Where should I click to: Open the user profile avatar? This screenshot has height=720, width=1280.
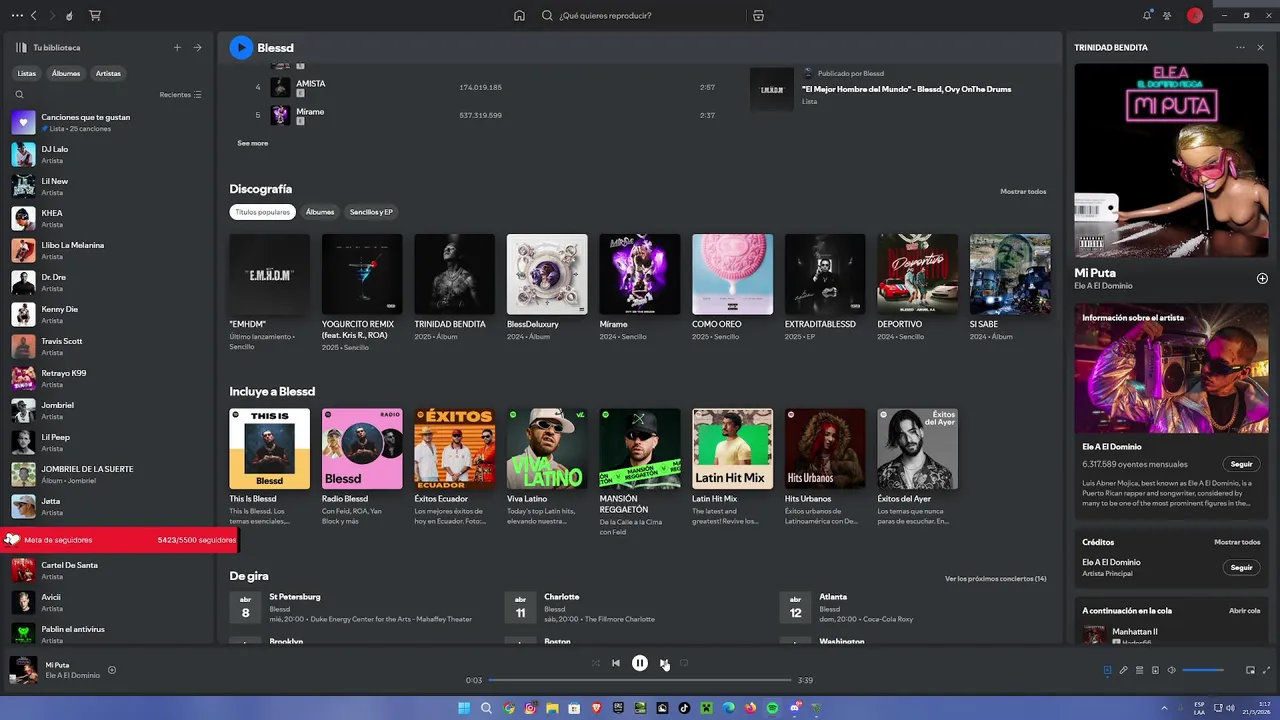coord(1194,16)
